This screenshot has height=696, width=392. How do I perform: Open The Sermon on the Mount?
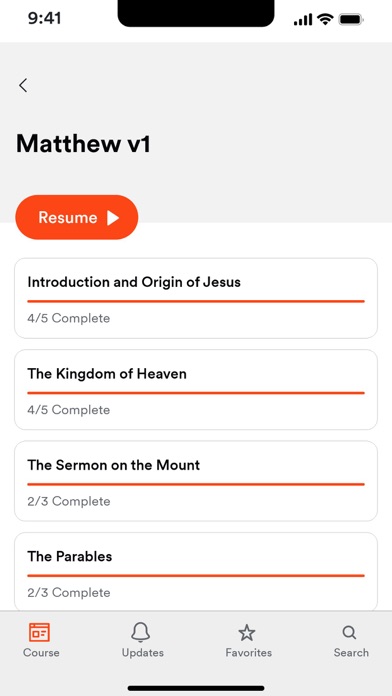[196, 481]
